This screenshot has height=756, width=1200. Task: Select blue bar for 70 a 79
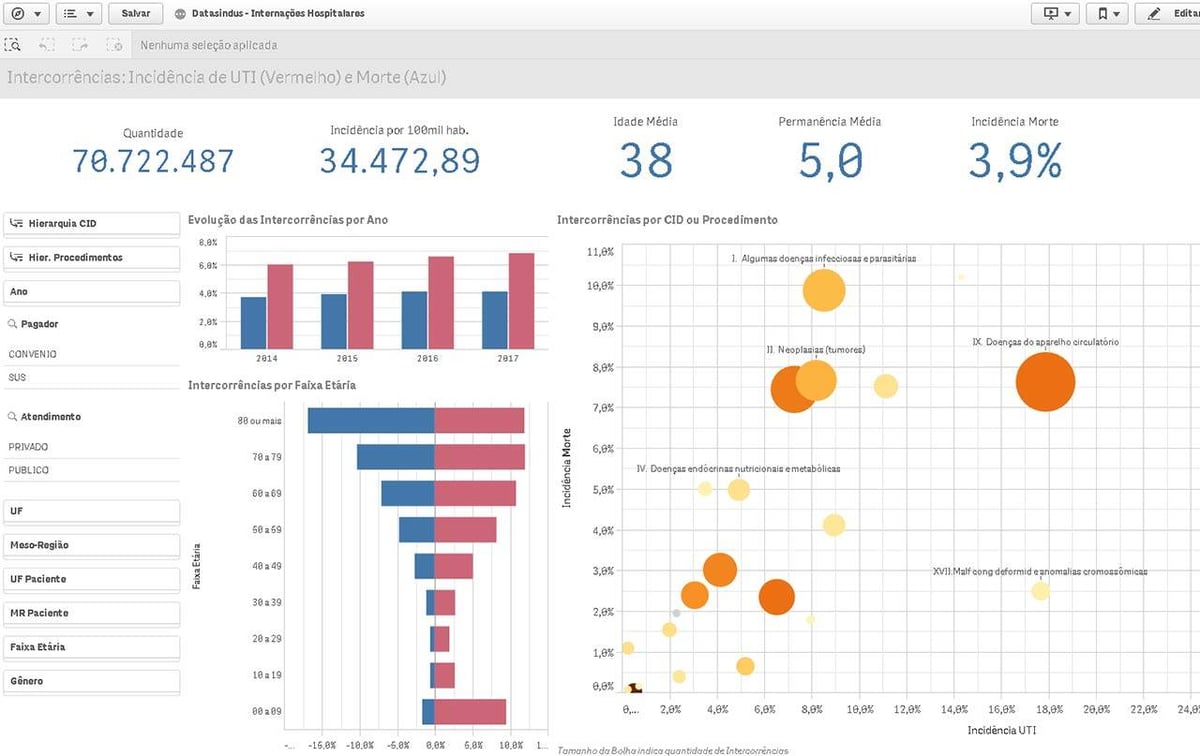pyautogui.click(x=396, y=457)
